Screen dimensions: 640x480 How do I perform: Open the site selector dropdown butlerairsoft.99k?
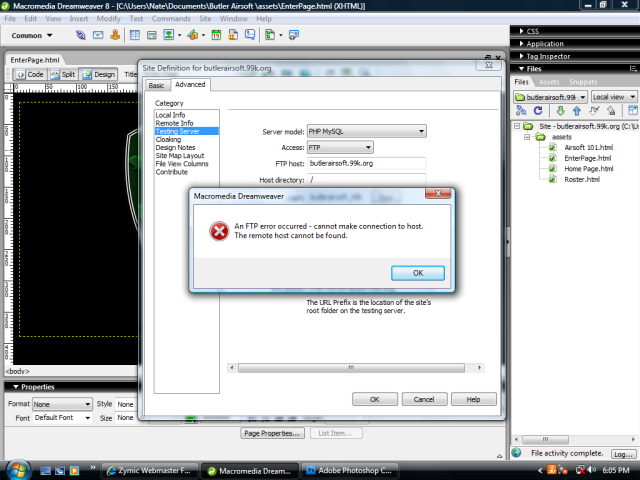[x=550, y=97]
